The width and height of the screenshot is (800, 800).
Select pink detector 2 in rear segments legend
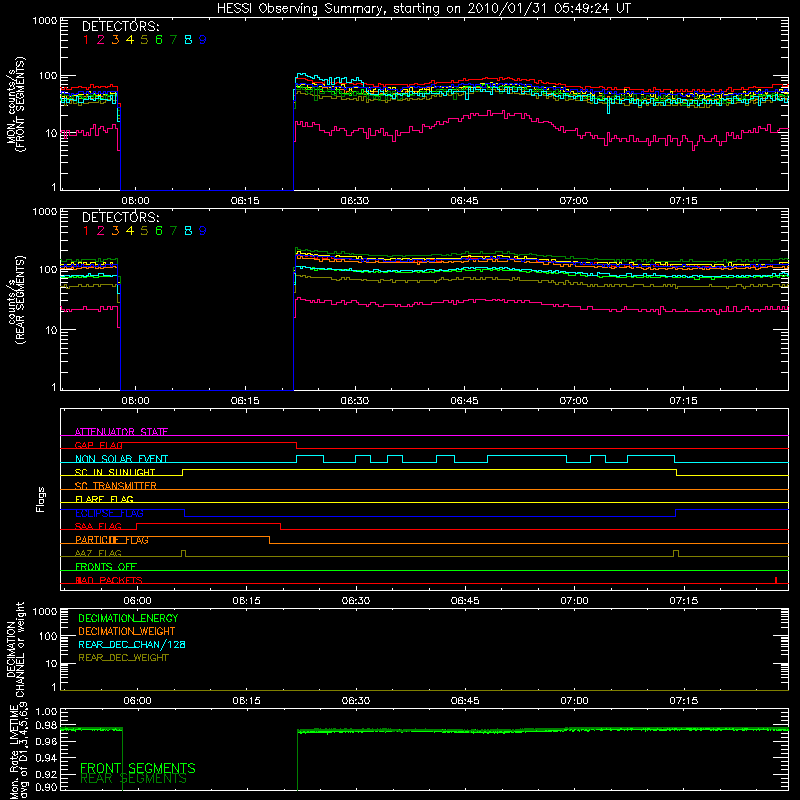click(x=101, y=231)
